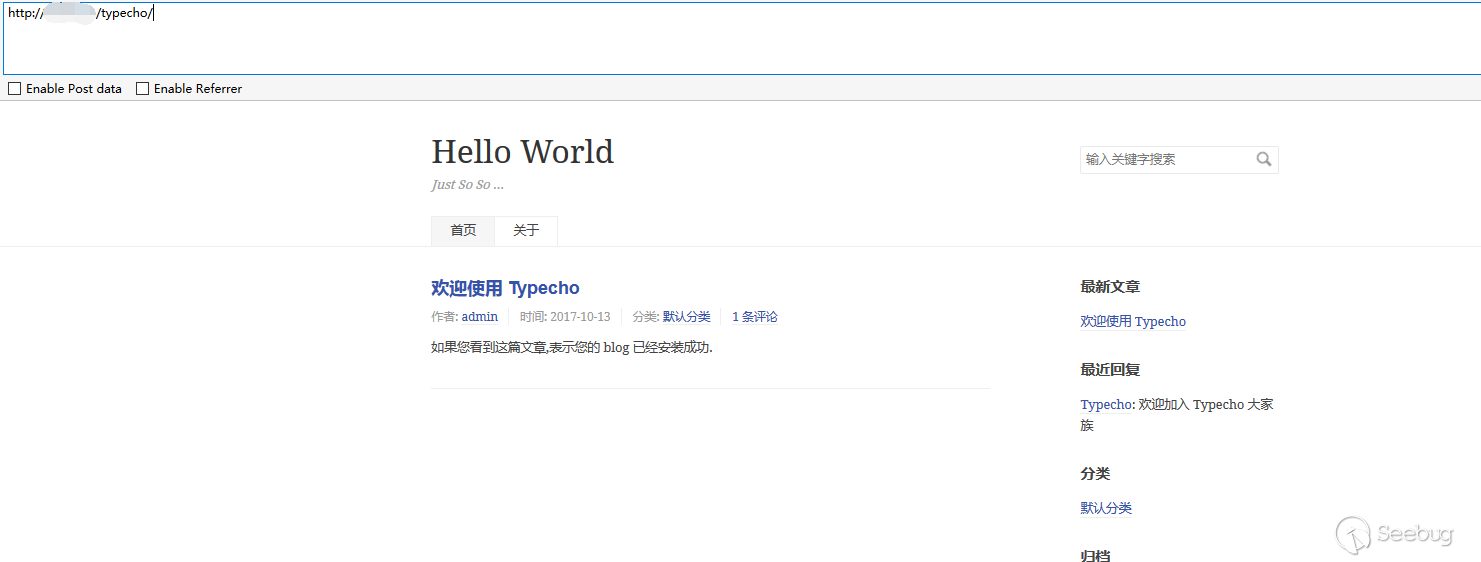Click the admin author link

480,317
